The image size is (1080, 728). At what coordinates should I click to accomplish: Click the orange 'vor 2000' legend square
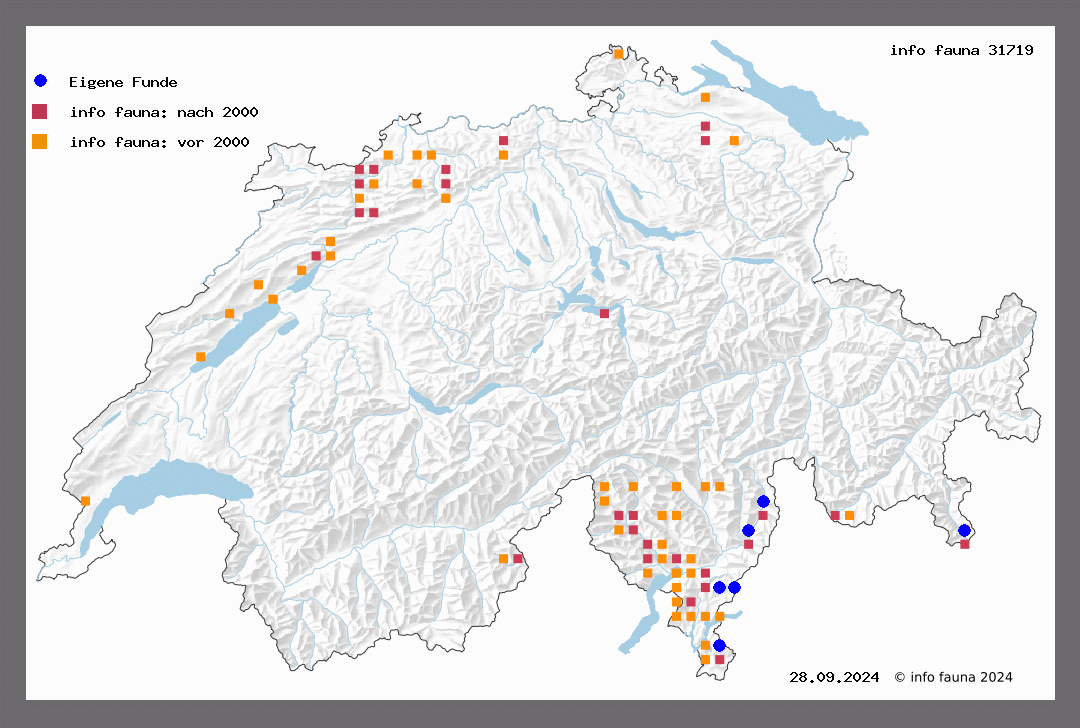pyautogui.click(x=40, y=142)
